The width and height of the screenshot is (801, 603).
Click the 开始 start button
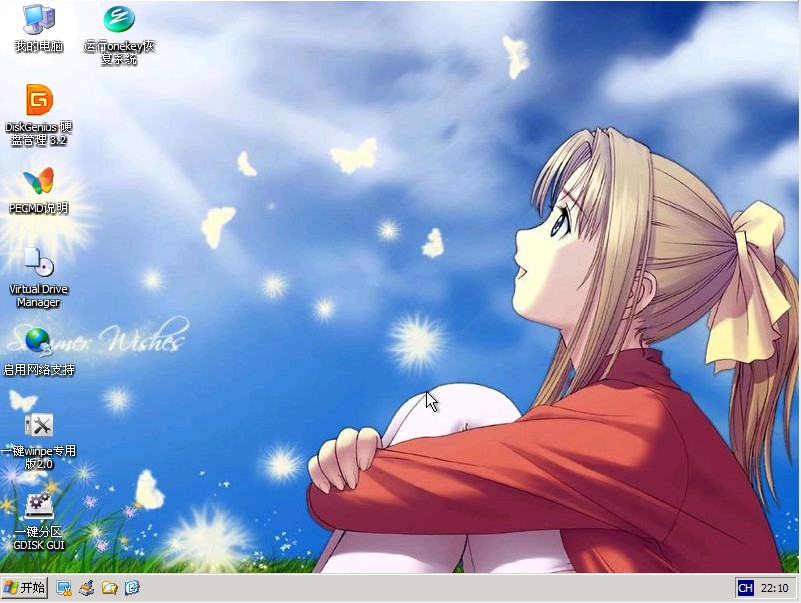coord(24,588)
